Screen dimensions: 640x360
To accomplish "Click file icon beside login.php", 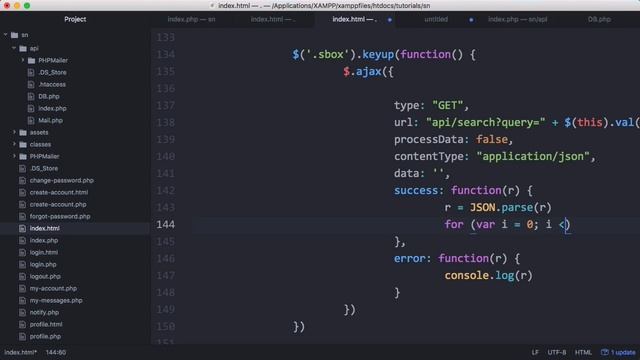I will (x=22, y=264).
